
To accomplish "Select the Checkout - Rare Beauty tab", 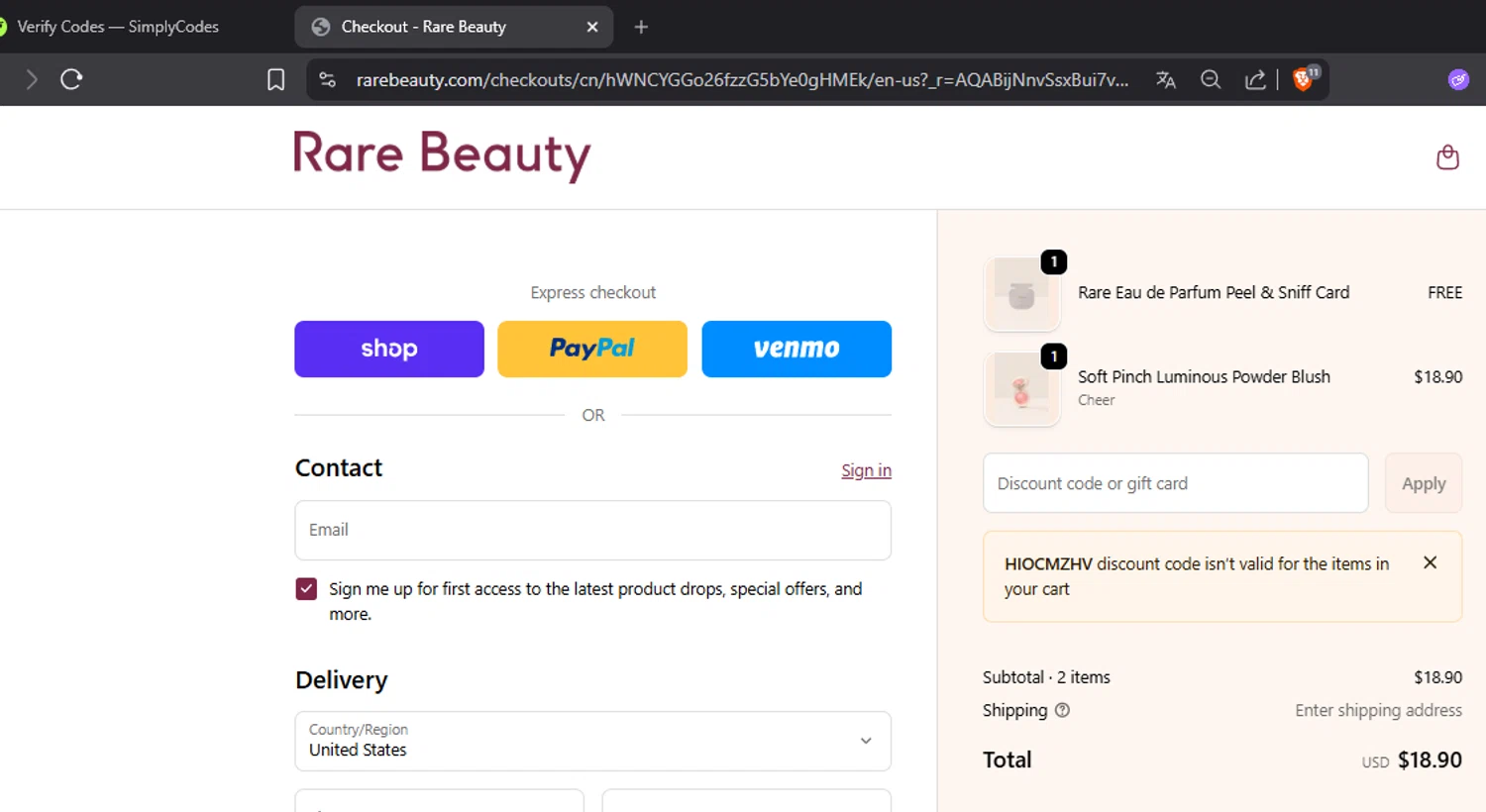I will coord(454,27).
